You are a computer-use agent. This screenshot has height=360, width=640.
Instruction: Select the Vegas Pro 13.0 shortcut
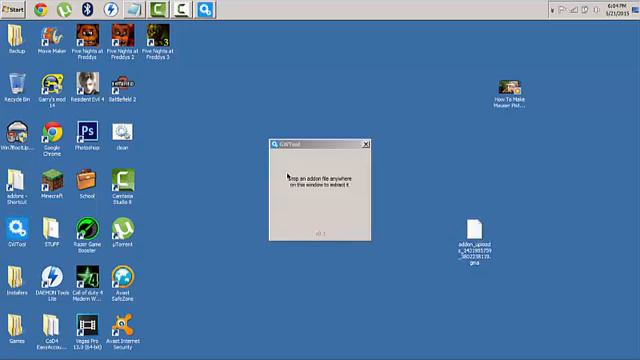click(87, 331)
